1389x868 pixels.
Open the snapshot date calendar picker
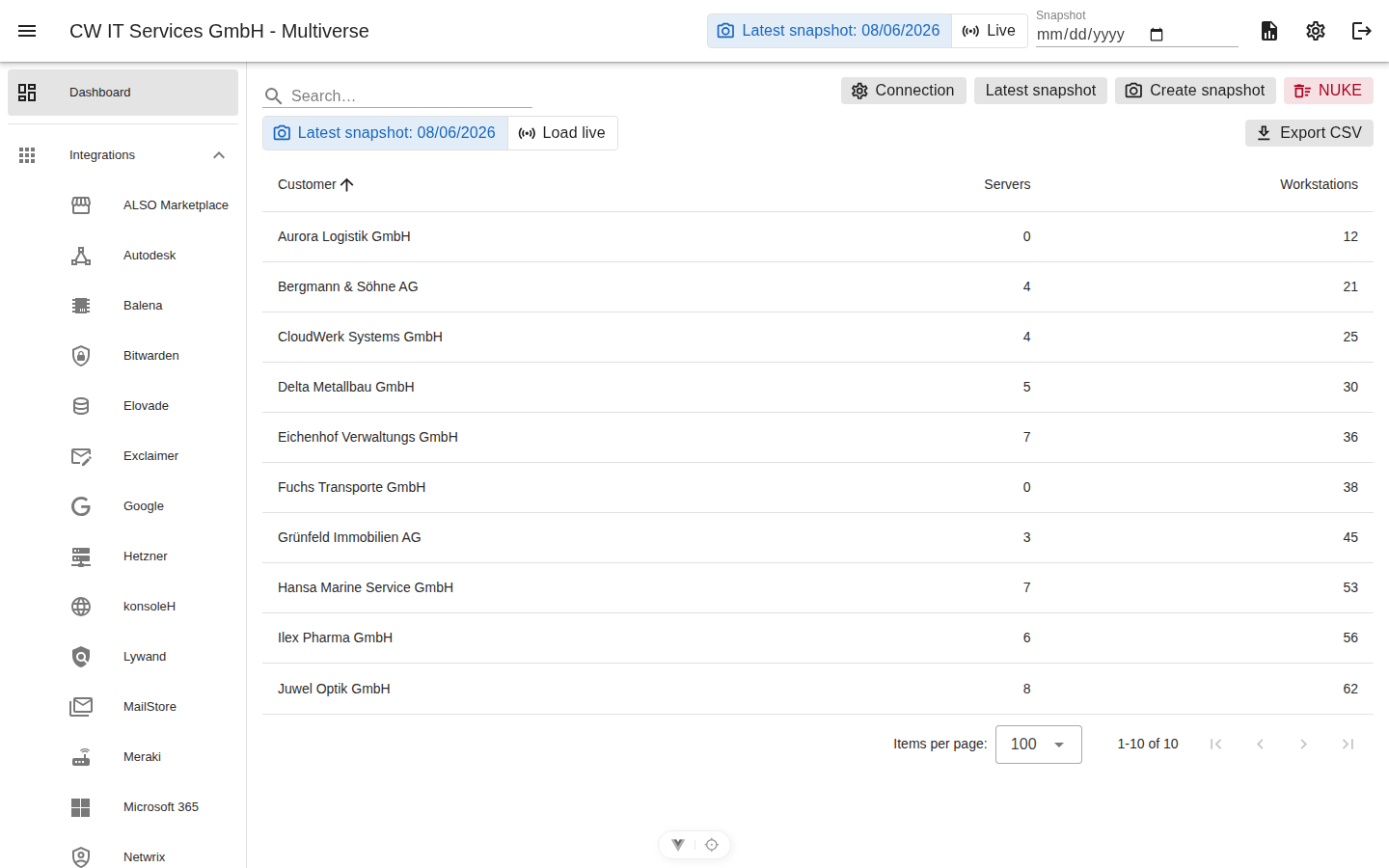click(x=1157, y=35)
